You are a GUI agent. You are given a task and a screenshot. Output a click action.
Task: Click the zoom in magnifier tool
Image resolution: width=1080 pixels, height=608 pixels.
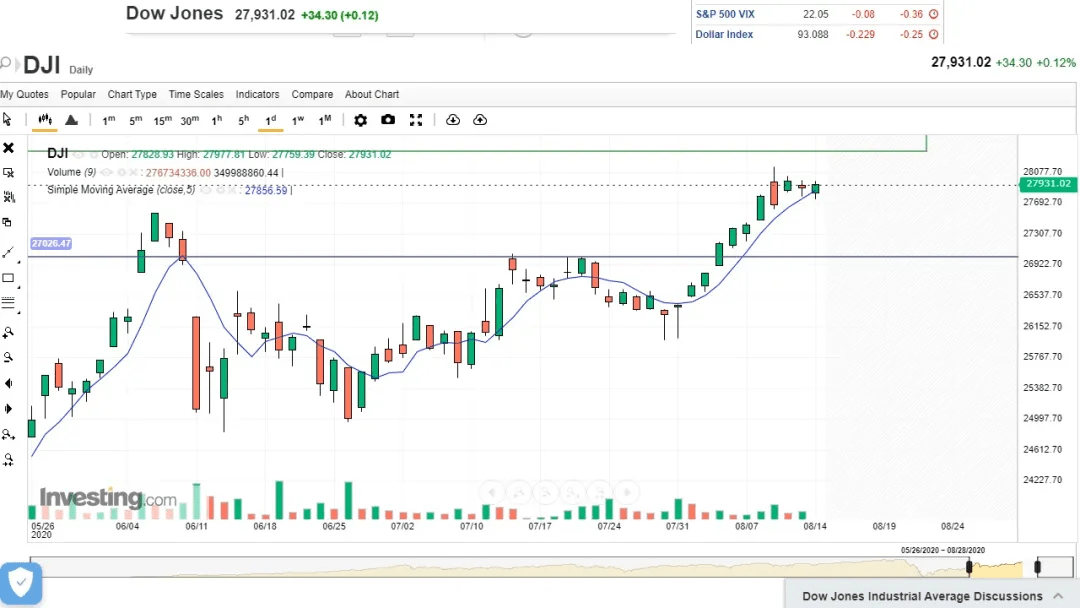click(8, 333)
